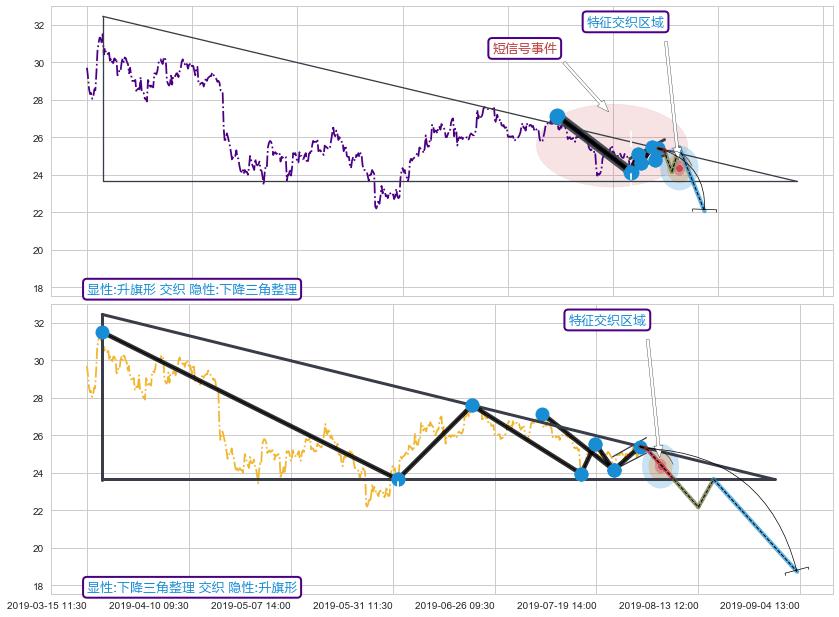The height and width of the screenshot is (617, 839).
Task: Click the 32 y-axis tick of top chart
Action: point(41,25)
